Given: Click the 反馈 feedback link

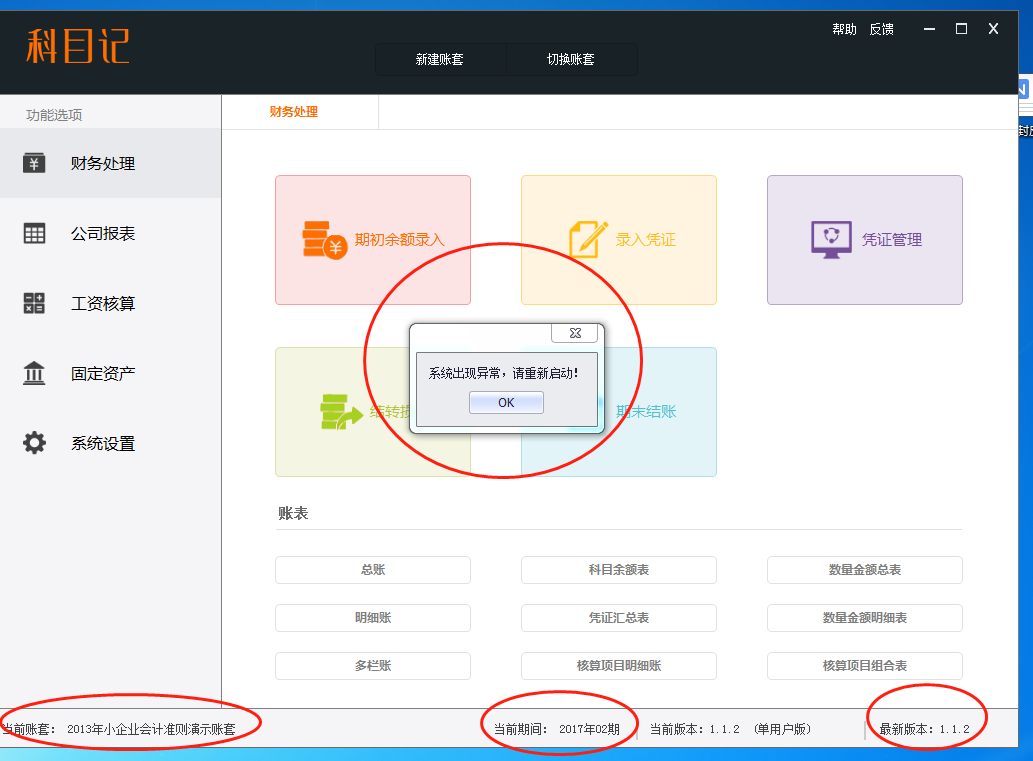Looking at the screenshot, I should point(881,30).
